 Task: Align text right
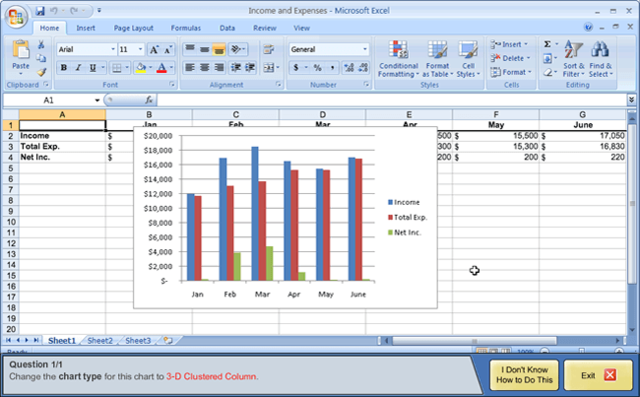pos(219,67)
